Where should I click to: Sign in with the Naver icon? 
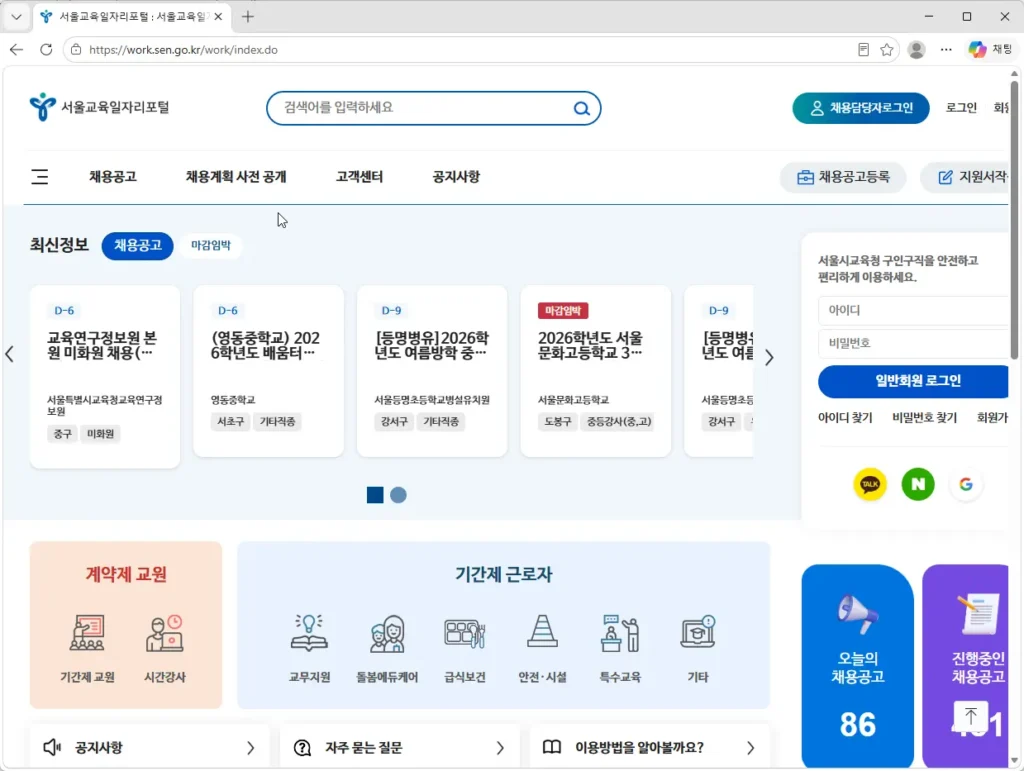click(x=918, y=484)
